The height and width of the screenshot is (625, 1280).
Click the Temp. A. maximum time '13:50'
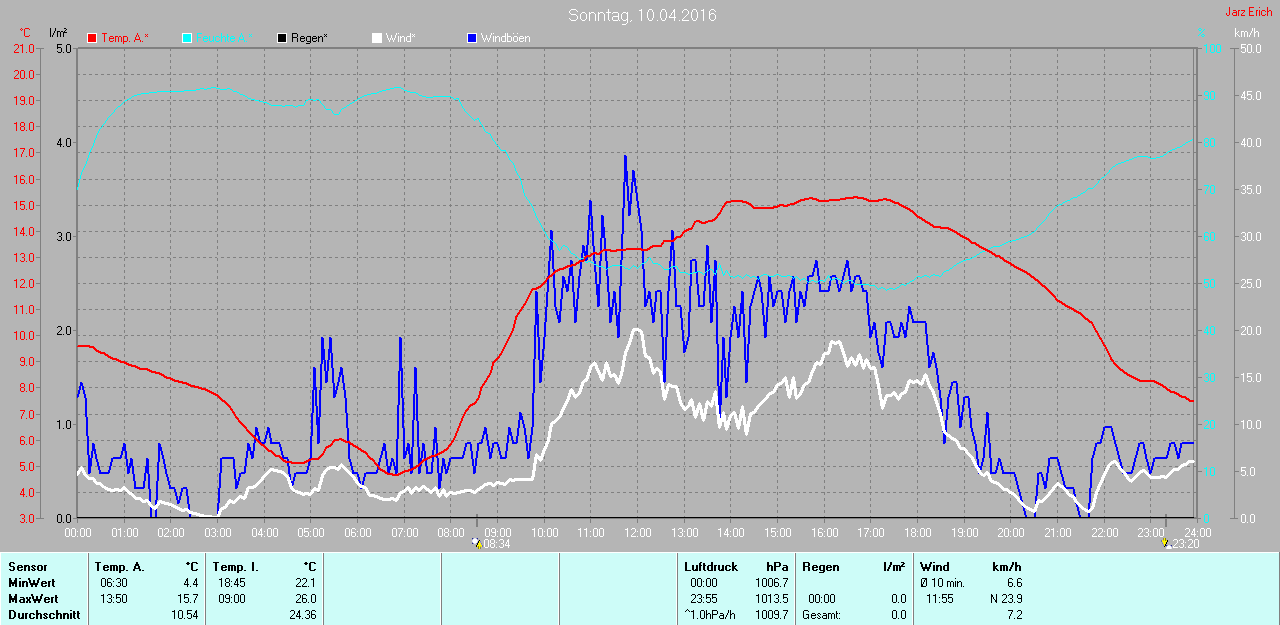click(x=113, y=599)
